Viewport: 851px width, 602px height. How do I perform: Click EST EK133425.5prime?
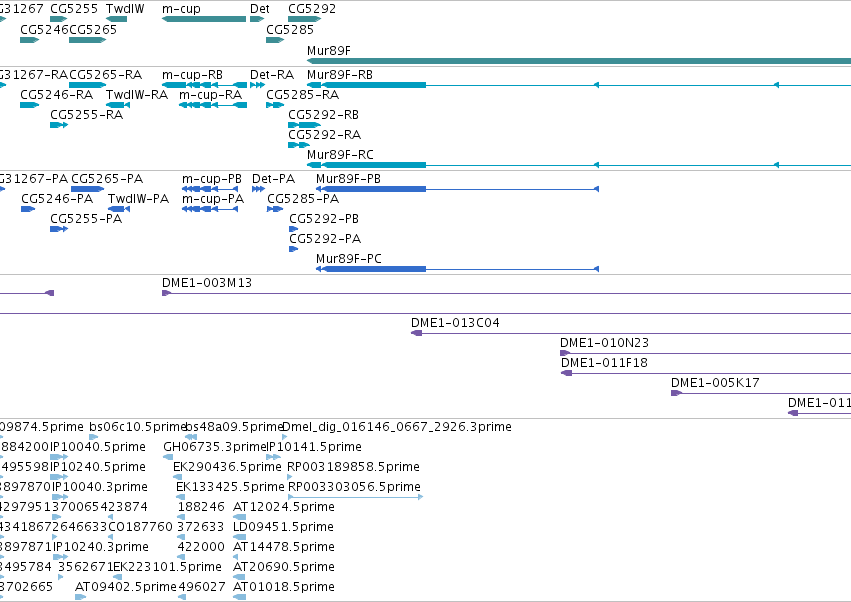[180, 497]
